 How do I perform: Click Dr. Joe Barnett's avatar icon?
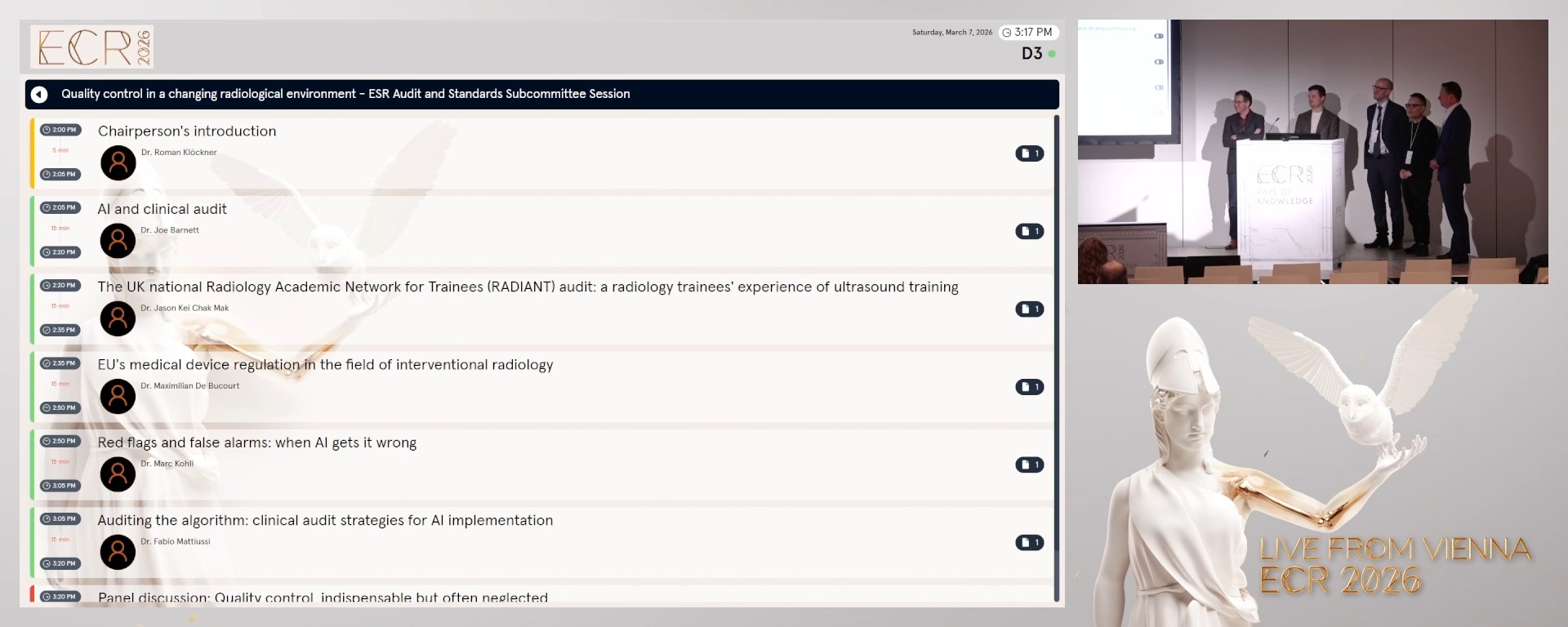(x=118, y=241)
